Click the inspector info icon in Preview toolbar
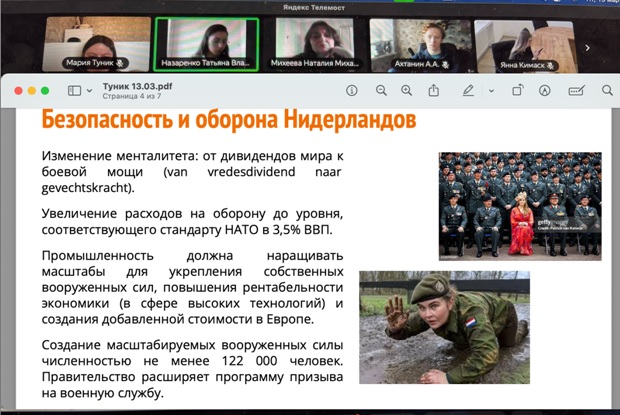This screenshot has height=415, width=620. [351, 91]
